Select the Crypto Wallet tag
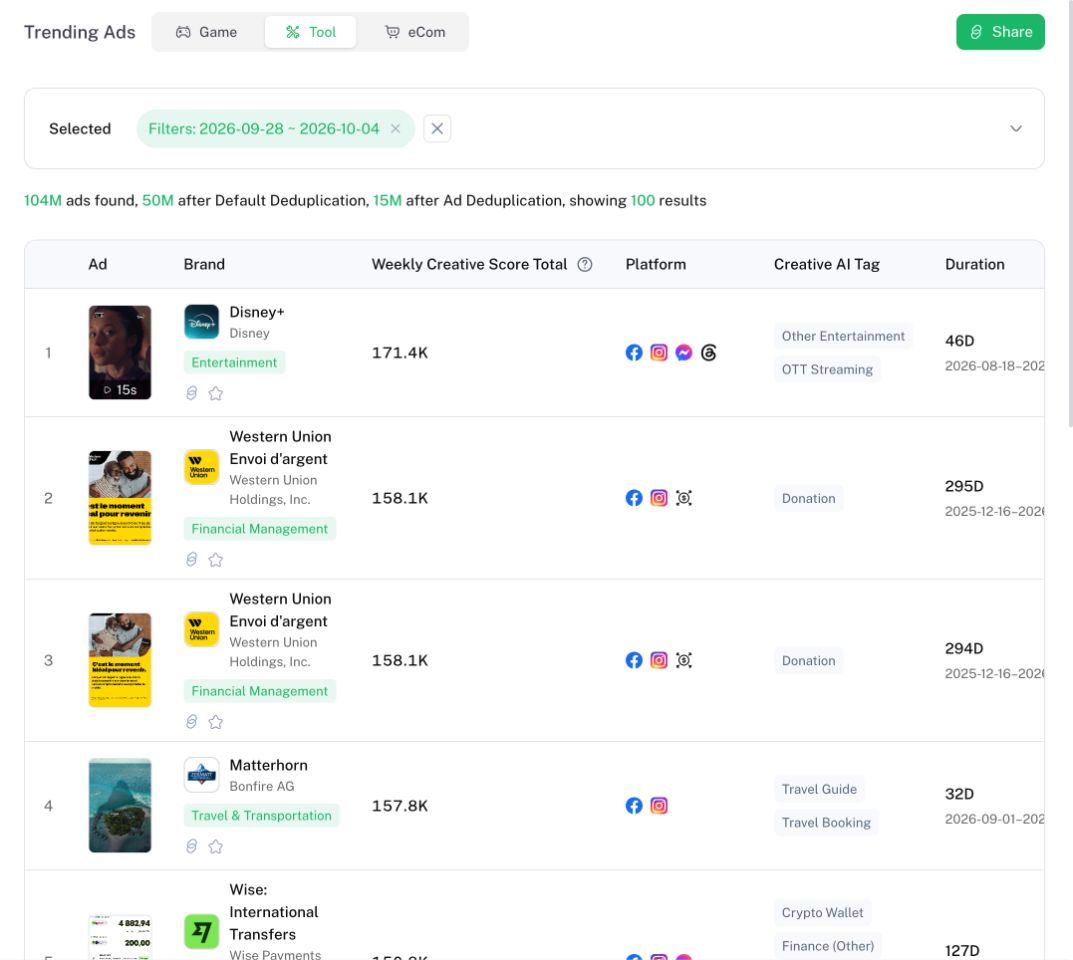 pyautogui.click(x=822, y=912)
